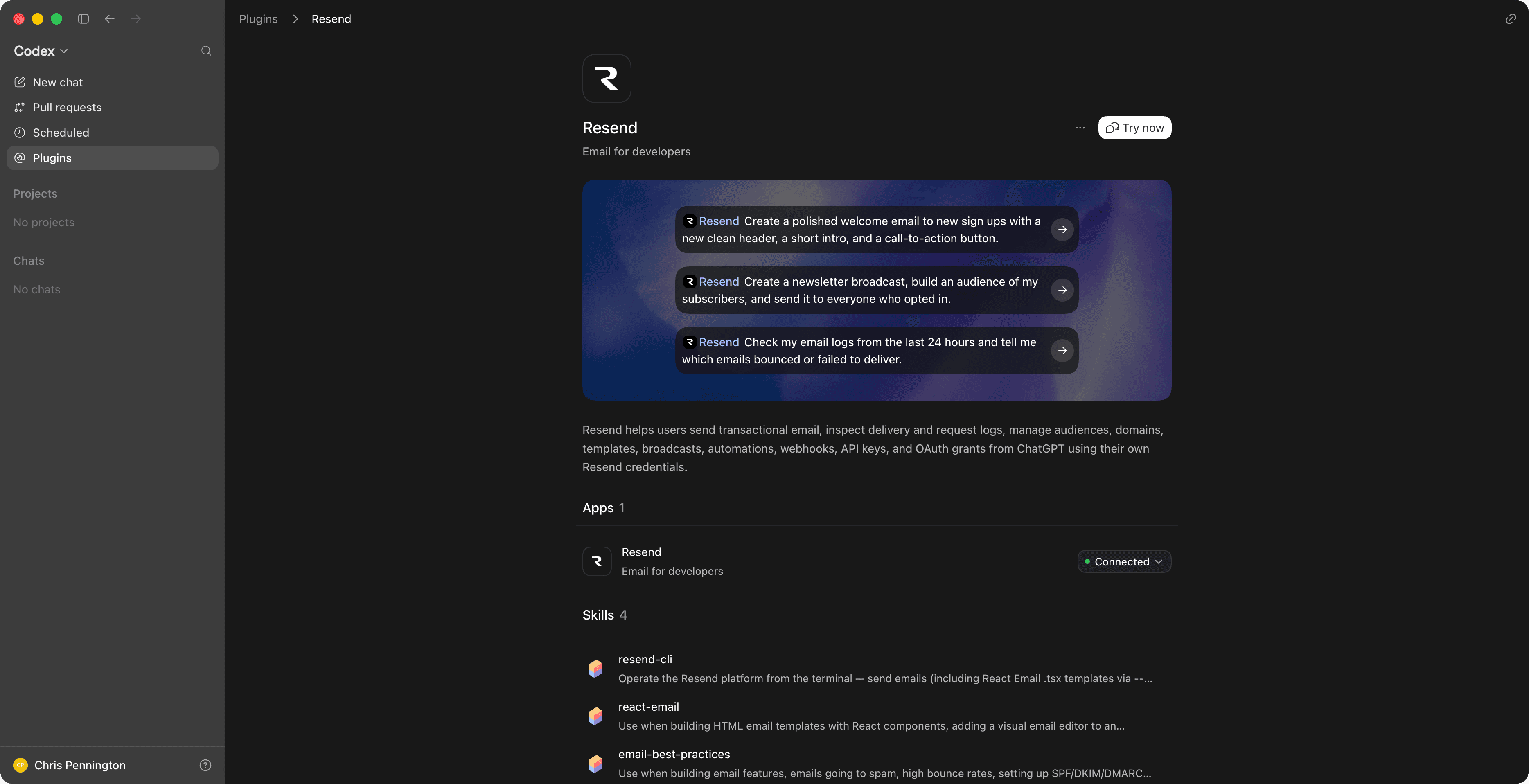1529x784 pixels.
Task: Click the Resend plugin title text
Action: (x=609, y=128)
